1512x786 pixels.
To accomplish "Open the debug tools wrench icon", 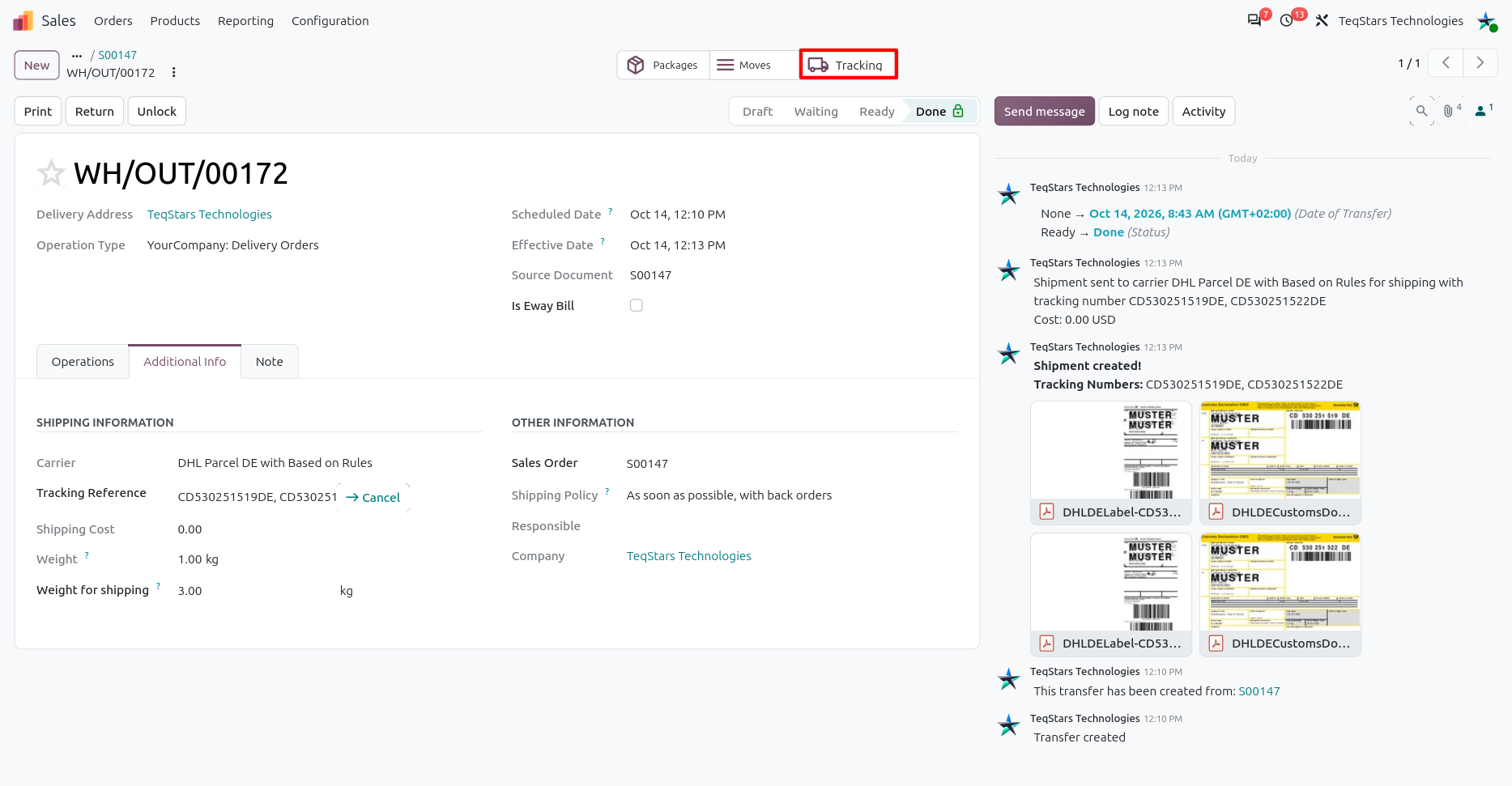I will coord(1322,20).
